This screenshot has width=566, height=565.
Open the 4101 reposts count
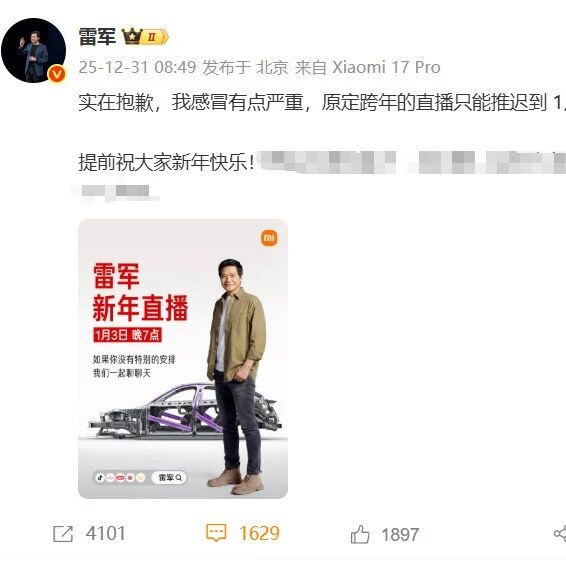tap(105, 534)
